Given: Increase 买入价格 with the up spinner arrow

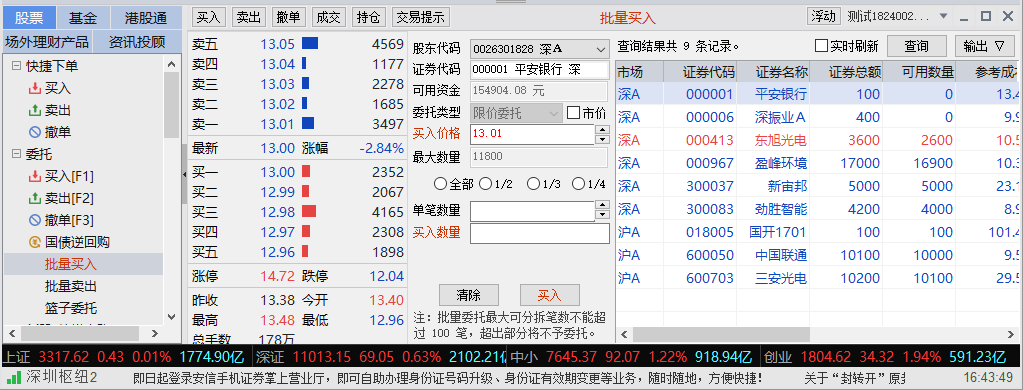Looking at the screenshot, I should point(603,129).
